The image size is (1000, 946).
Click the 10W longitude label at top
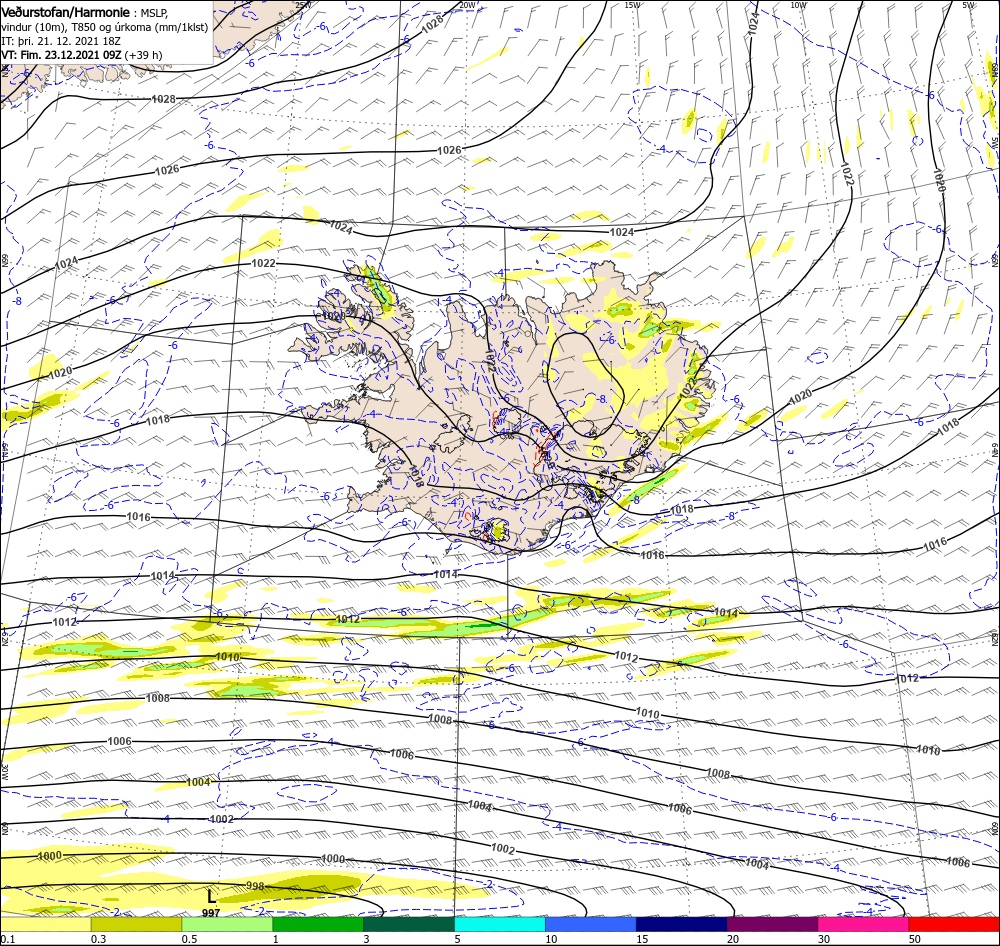point(798,4)
